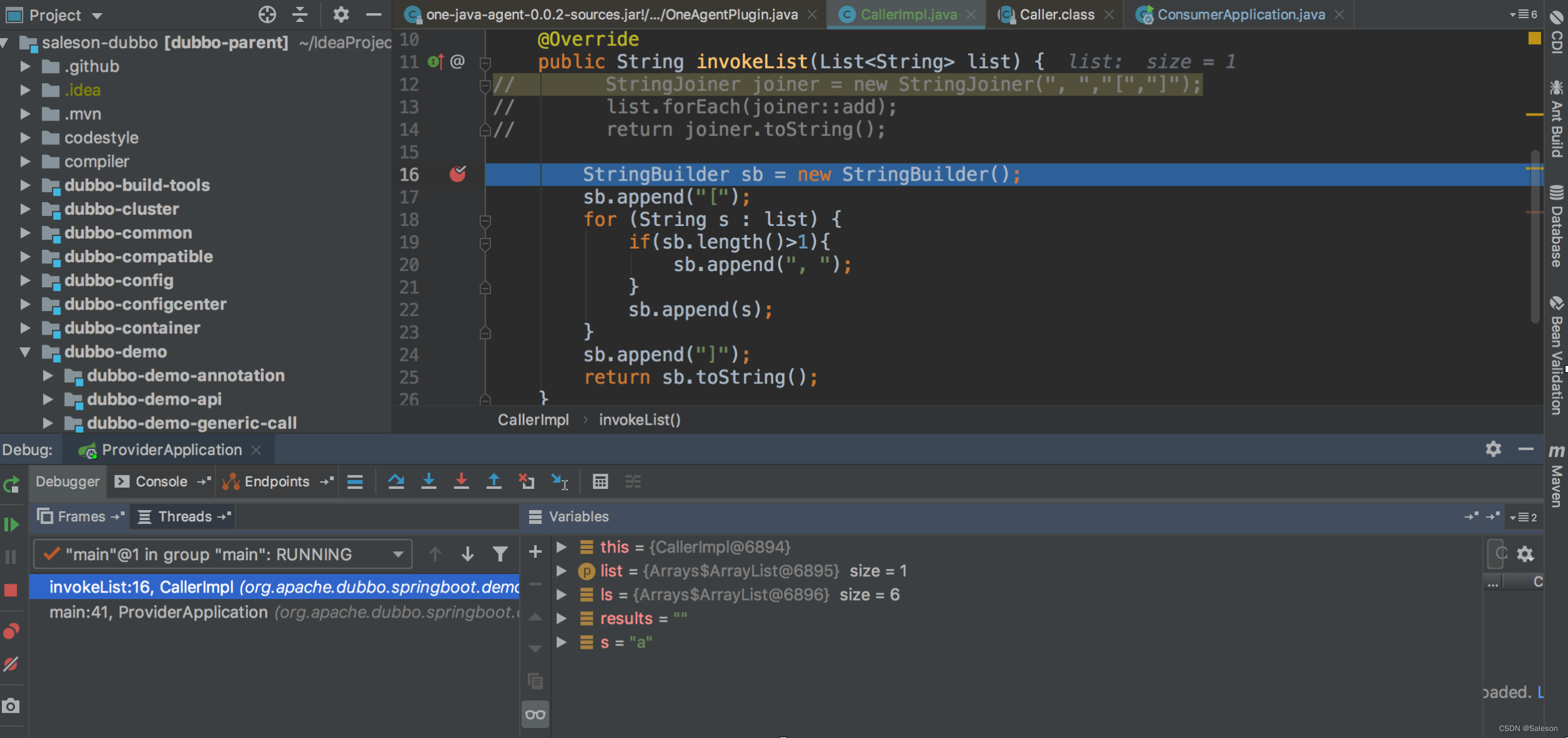The height and width of the screenshot is (738, 1568).
Task: Select main:41 ProviderApplication stack frame
Action: click(275, 613)
